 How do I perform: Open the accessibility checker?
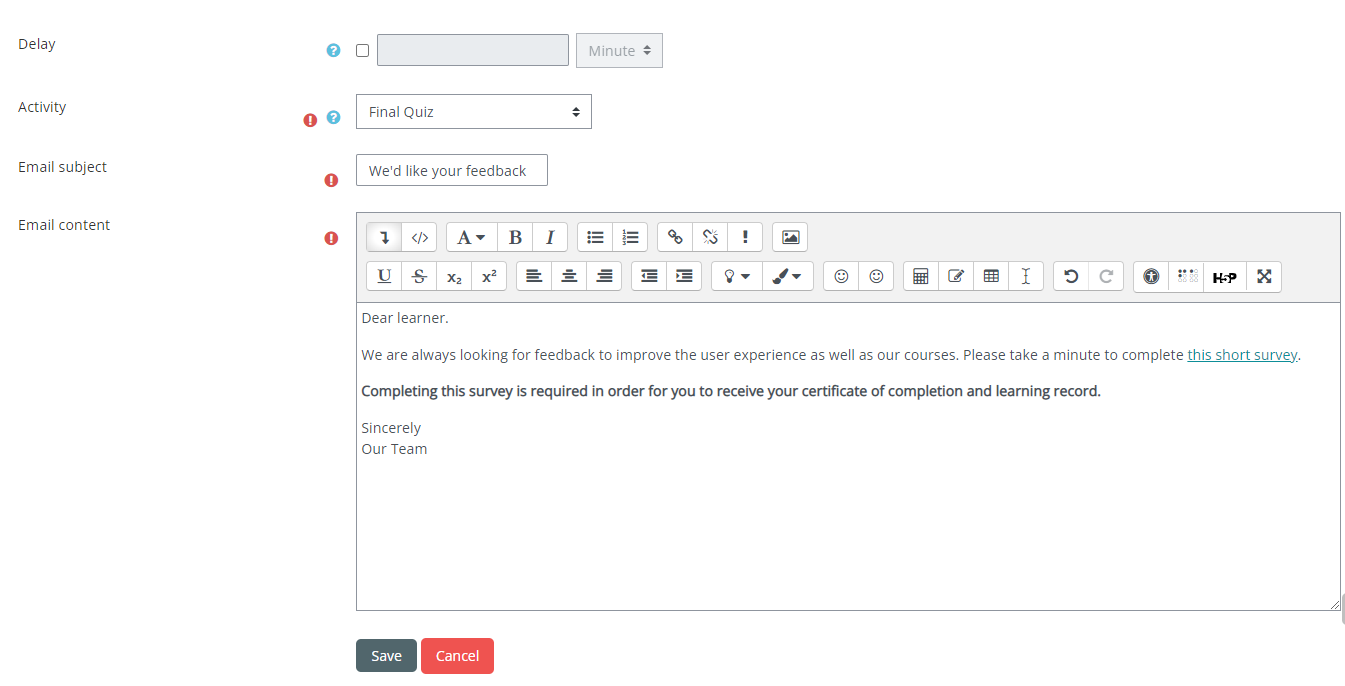coord(1151,277)
